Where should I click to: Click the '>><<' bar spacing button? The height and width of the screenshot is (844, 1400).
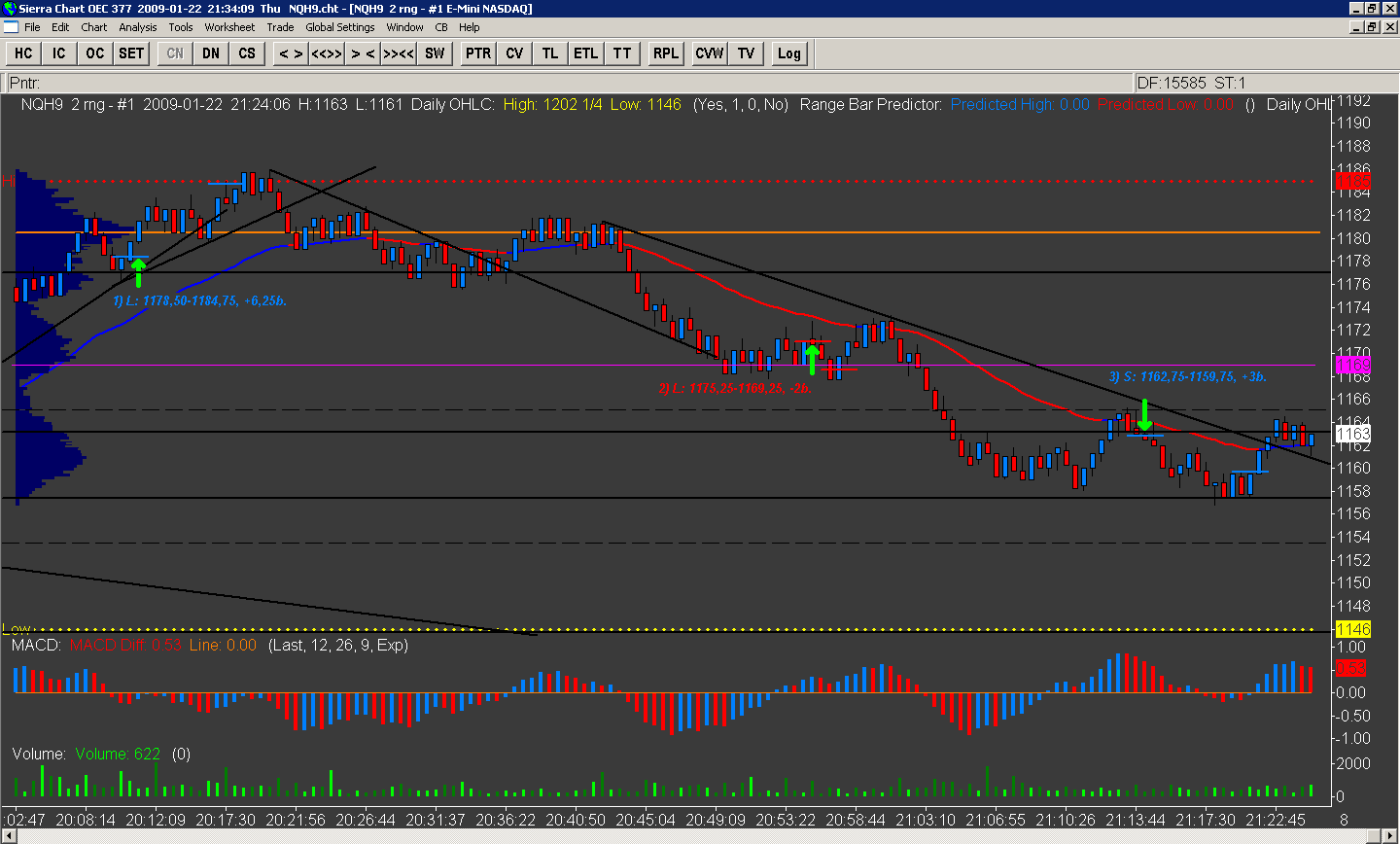[399, 53]
